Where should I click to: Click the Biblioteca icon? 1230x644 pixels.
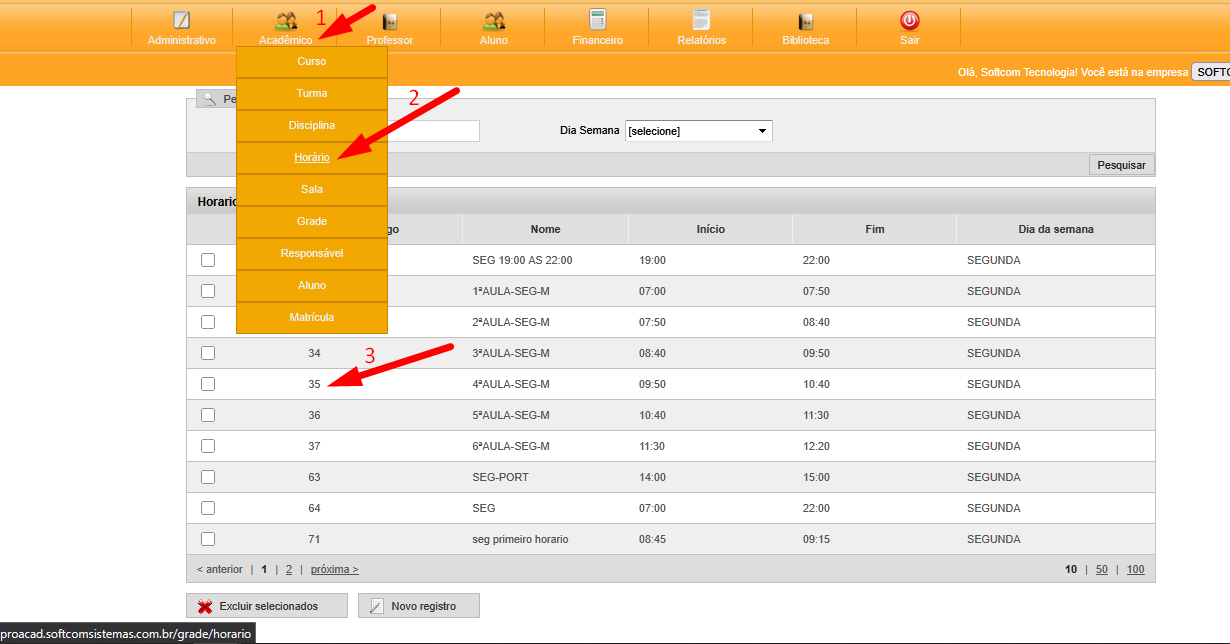pos(805,21)
